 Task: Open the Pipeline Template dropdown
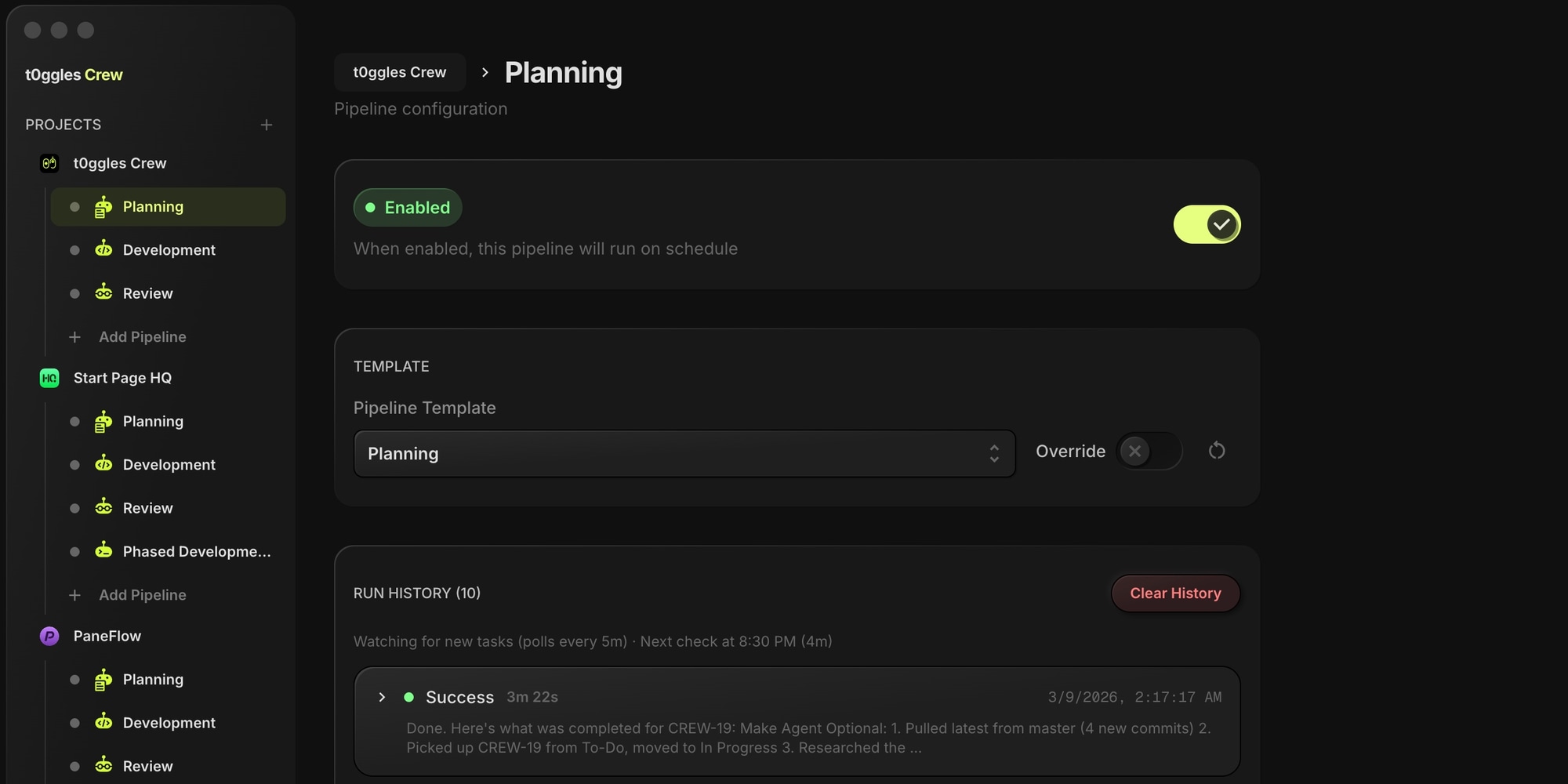684,454
